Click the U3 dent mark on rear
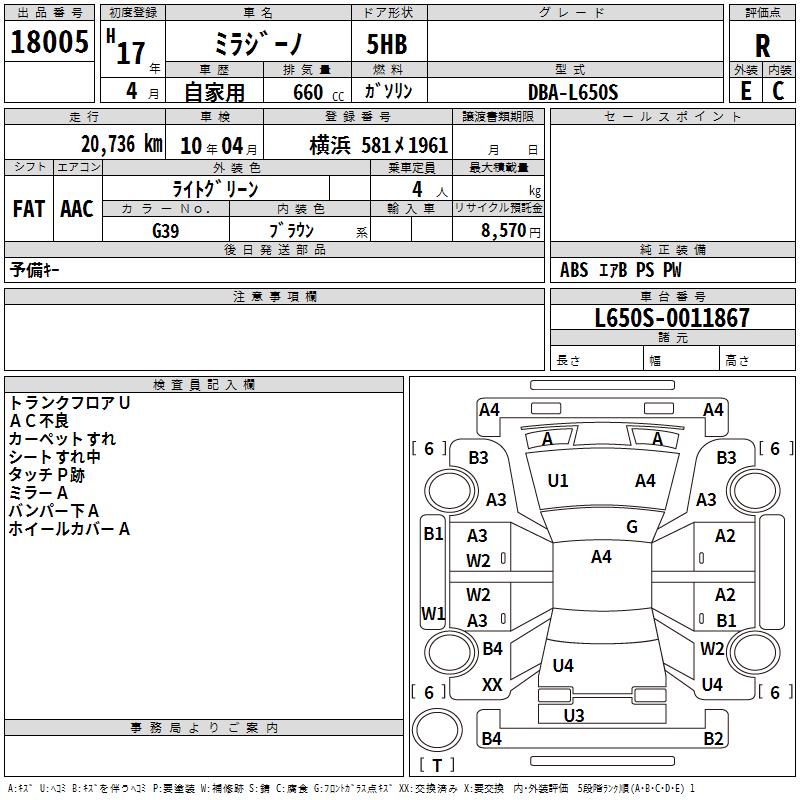 click(574, 715)
